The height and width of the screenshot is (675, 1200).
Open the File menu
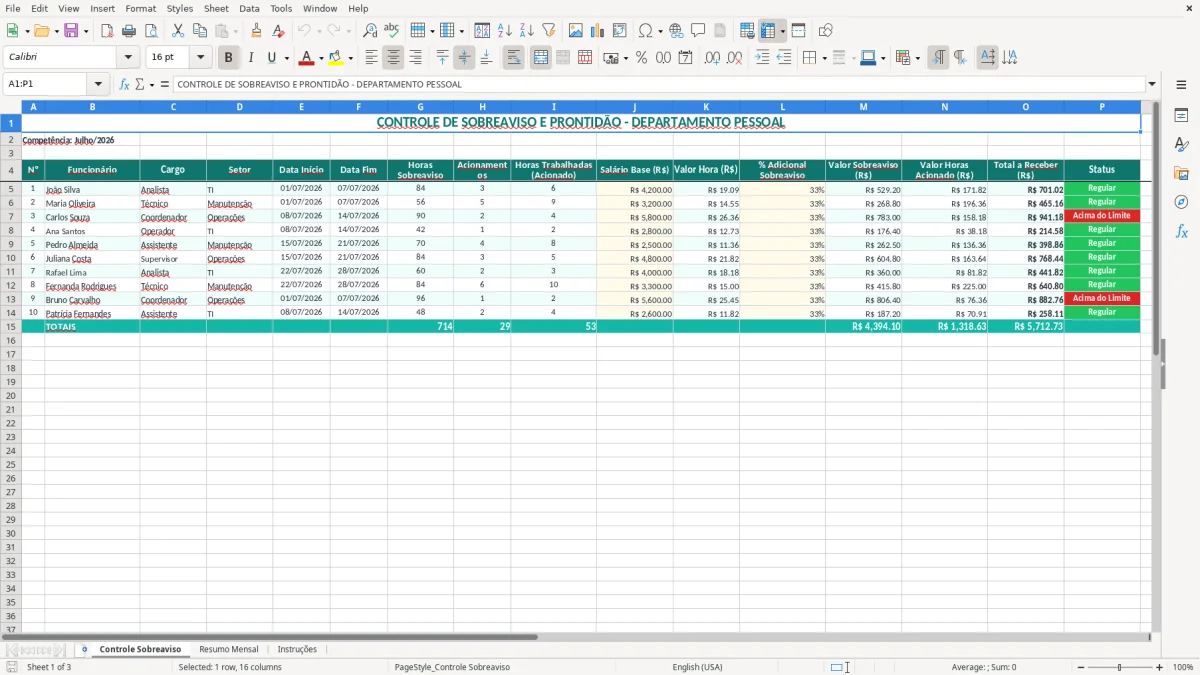(13, 8)
